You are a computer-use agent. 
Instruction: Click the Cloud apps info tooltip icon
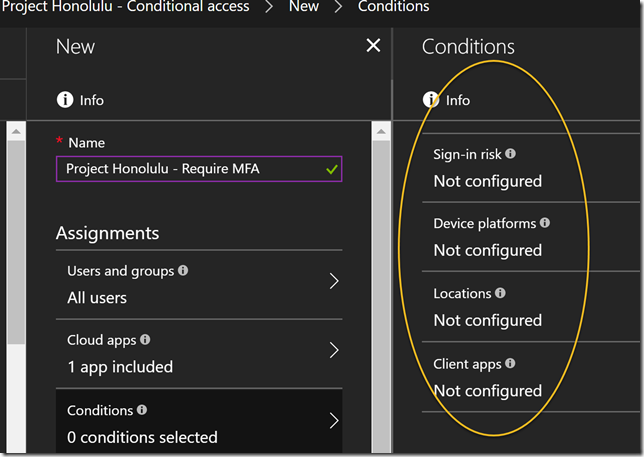tap(146, 340)
